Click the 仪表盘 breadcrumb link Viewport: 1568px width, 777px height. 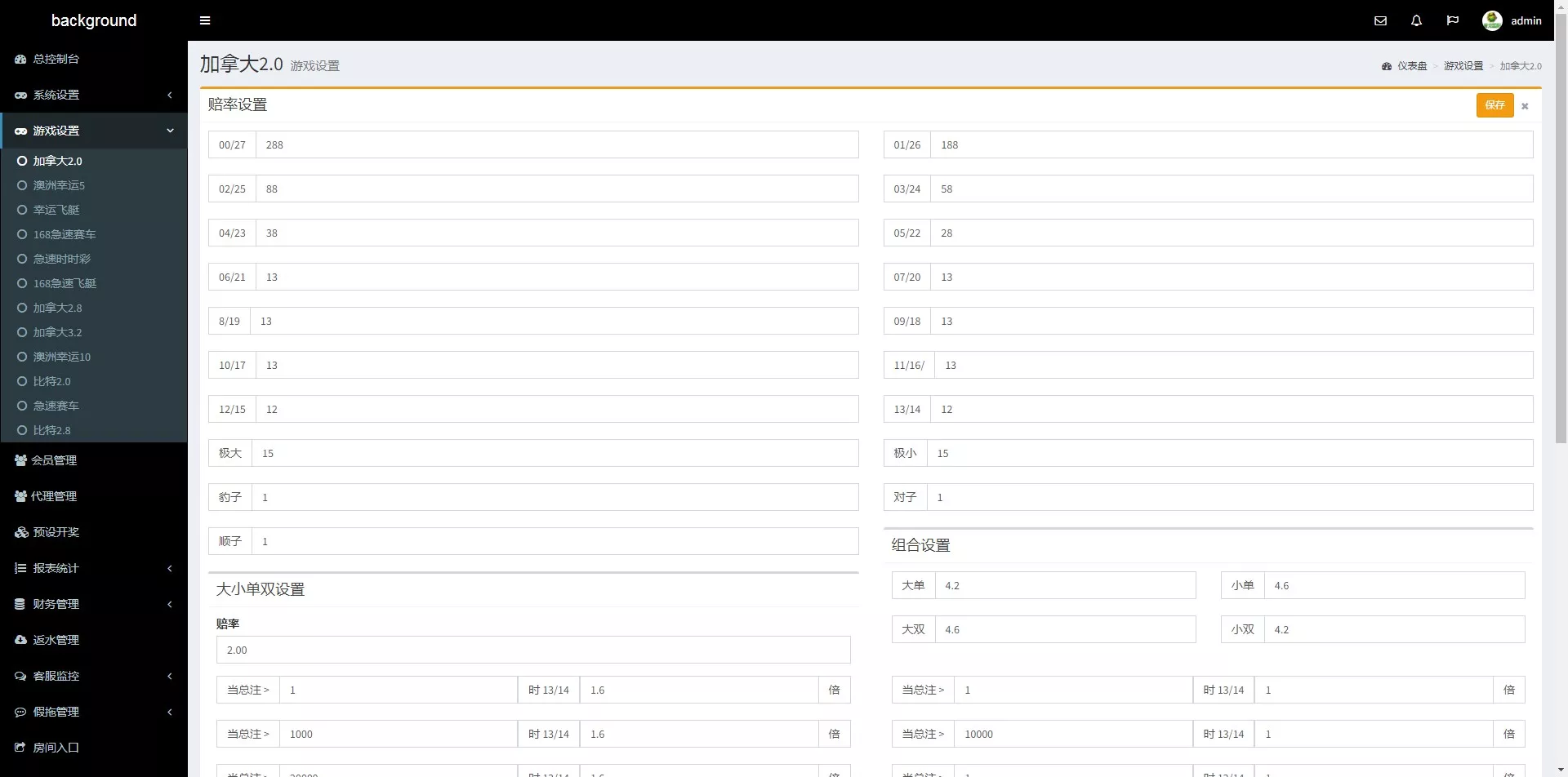[x=1411, y=66]
